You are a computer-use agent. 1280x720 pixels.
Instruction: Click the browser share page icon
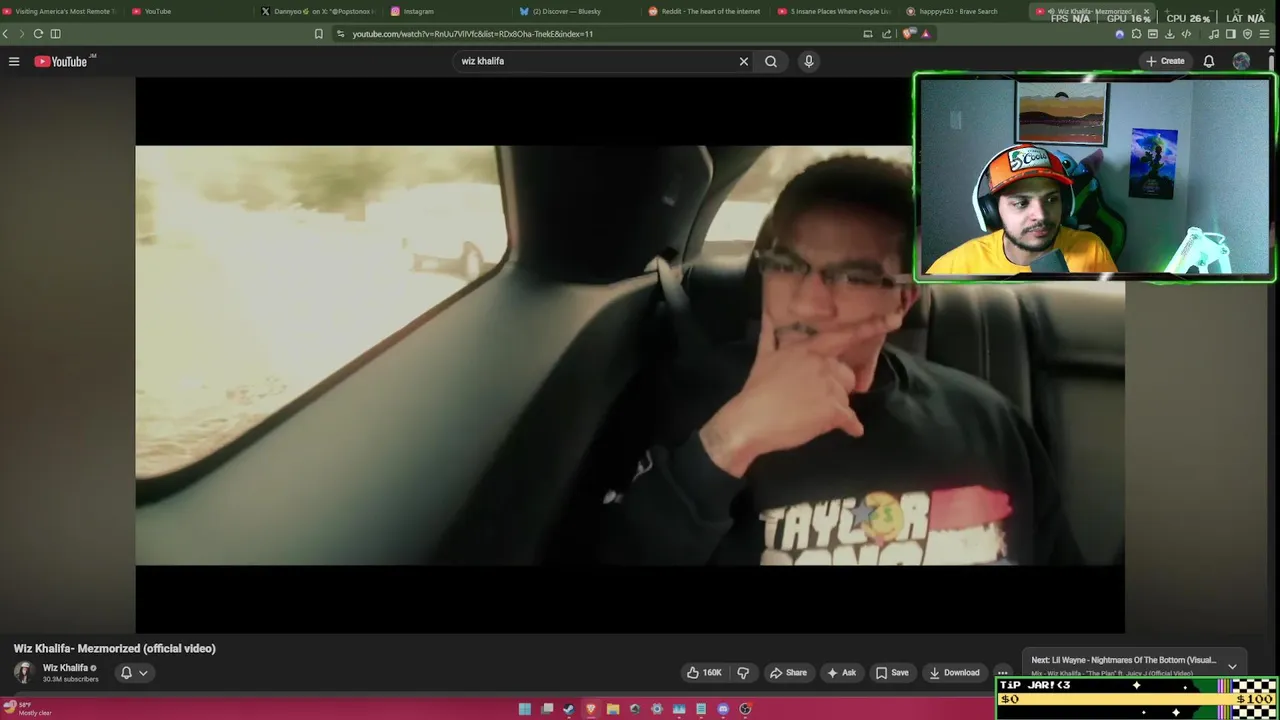(886, 34)
